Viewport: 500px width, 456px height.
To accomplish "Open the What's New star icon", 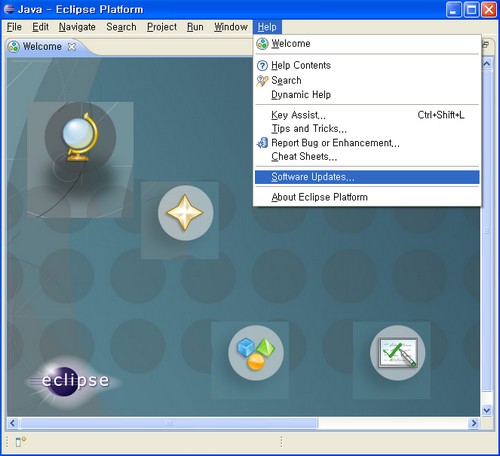I will pos(185,213).
